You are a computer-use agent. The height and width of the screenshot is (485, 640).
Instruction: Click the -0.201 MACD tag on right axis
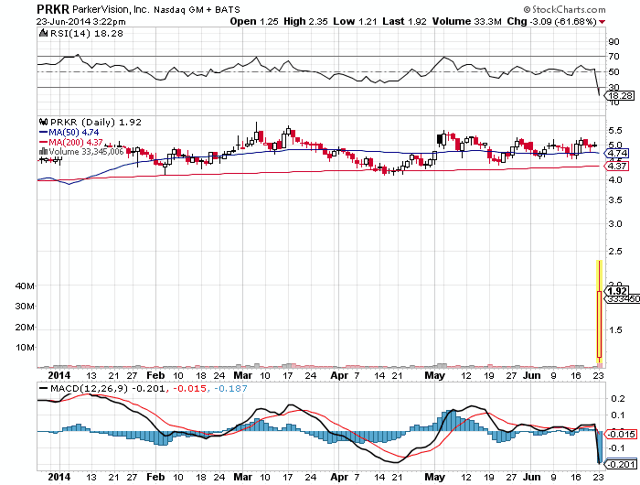coord(620,465)
